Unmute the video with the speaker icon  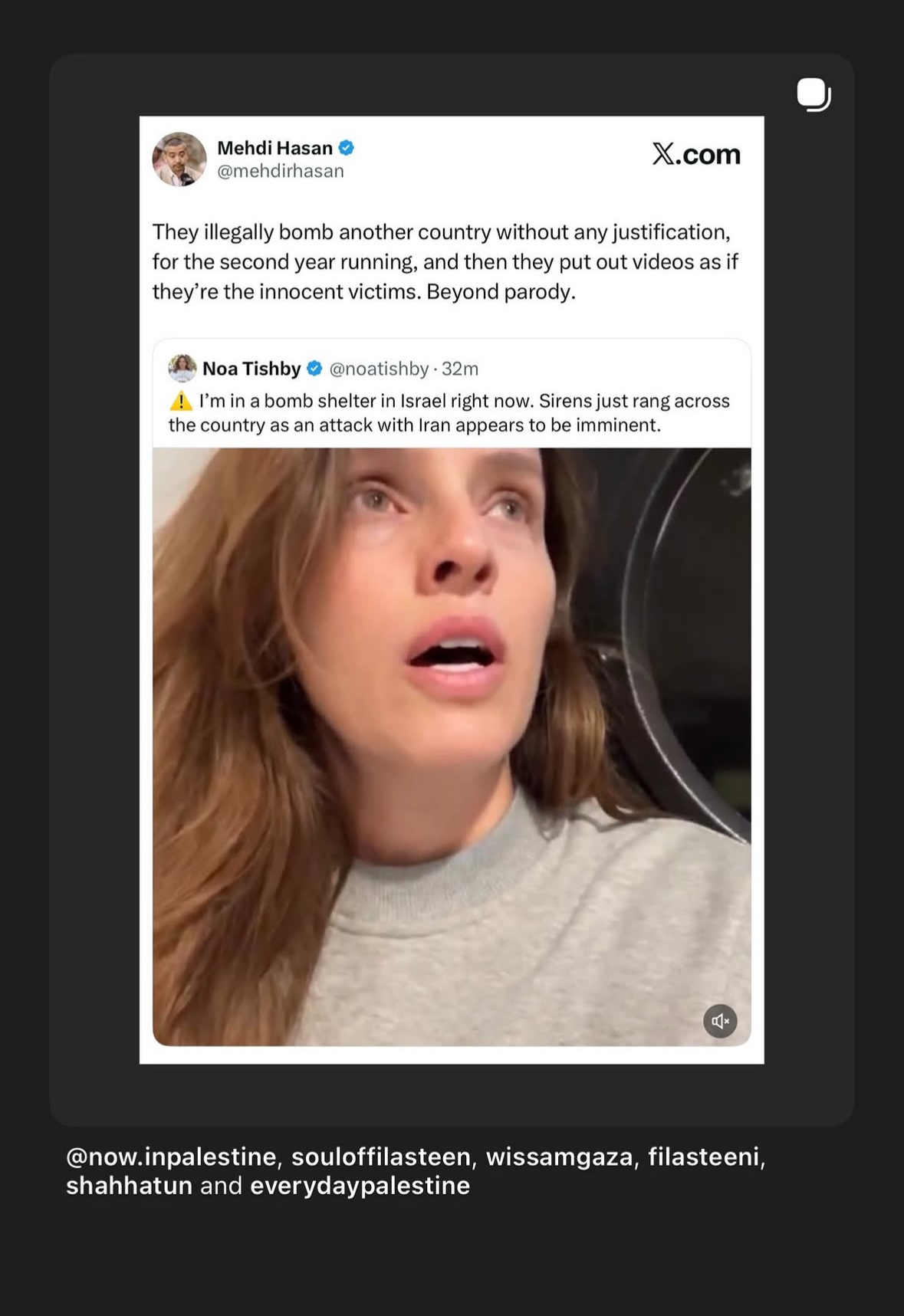click(x=720, y=1020)
